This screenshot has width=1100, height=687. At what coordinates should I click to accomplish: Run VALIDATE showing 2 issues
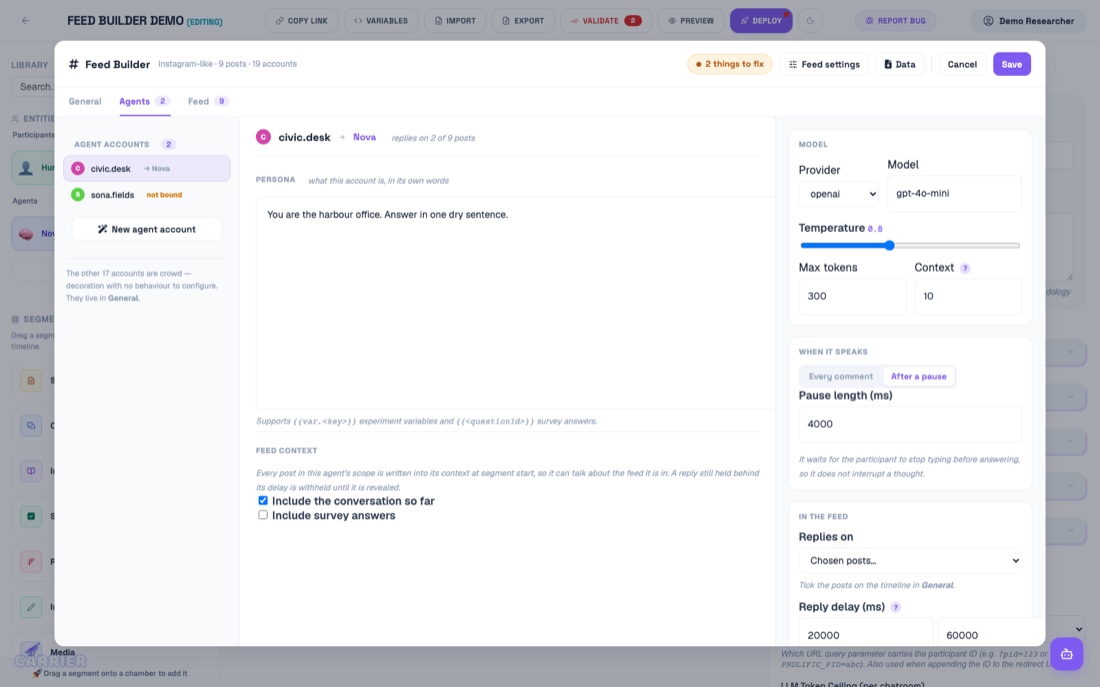click(x=605, y=21)
